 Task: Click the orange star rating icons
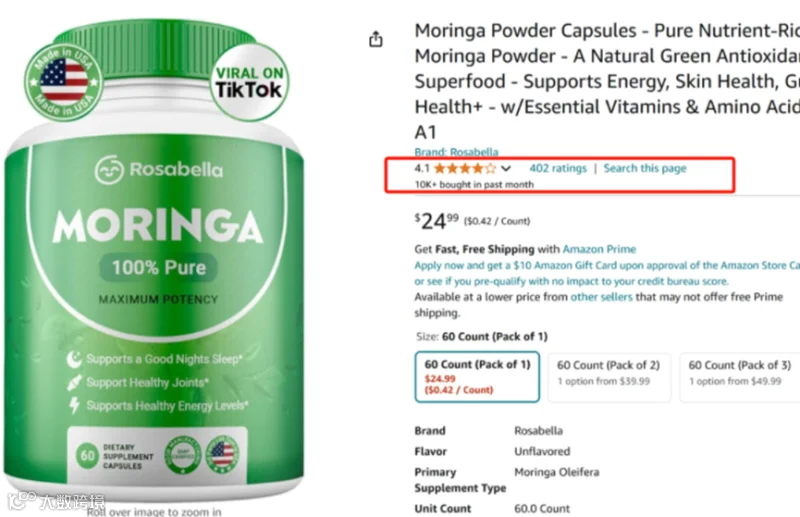(x=465, y=168)
